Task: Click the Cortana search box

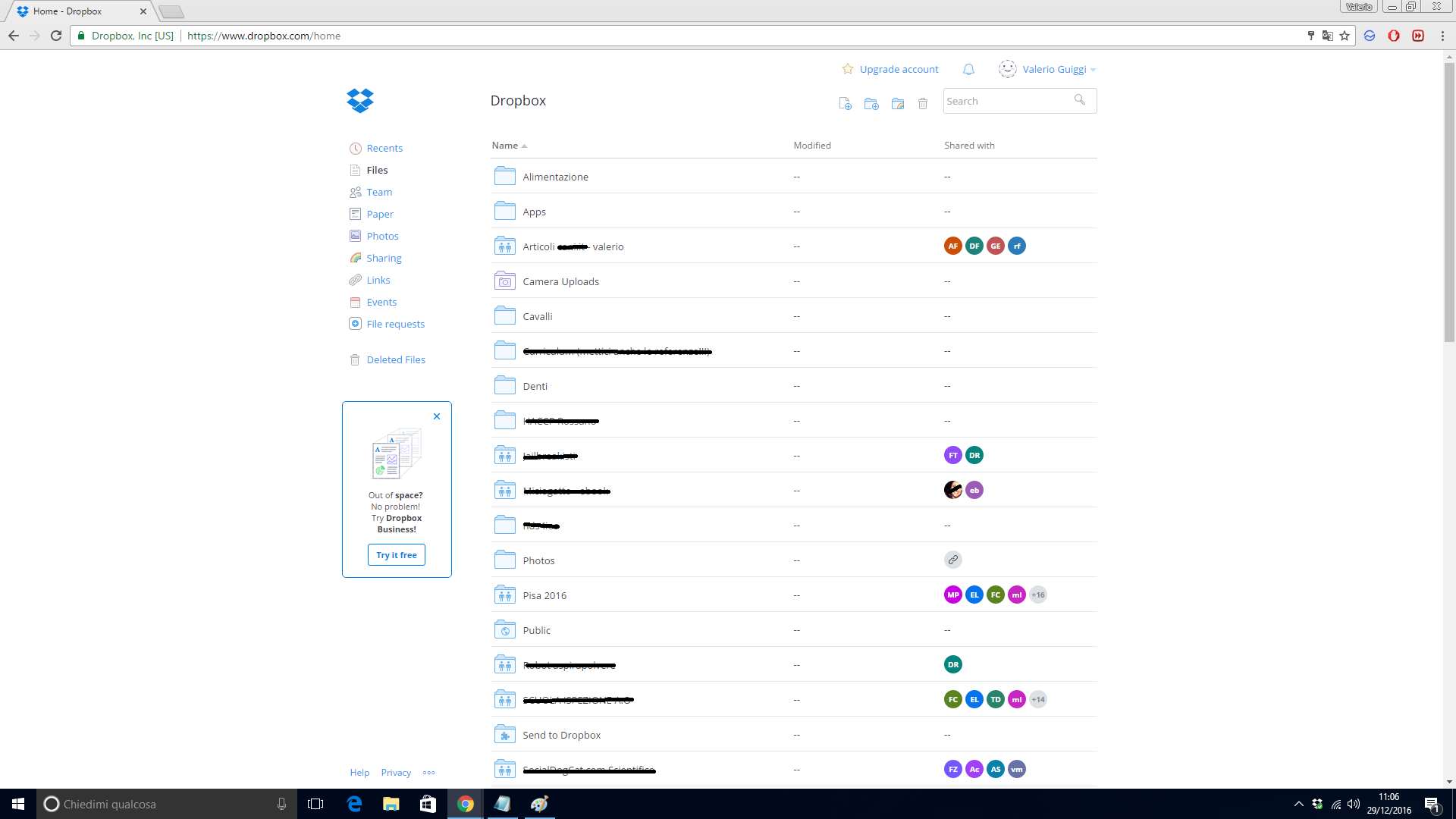Action: pos(165,804)
